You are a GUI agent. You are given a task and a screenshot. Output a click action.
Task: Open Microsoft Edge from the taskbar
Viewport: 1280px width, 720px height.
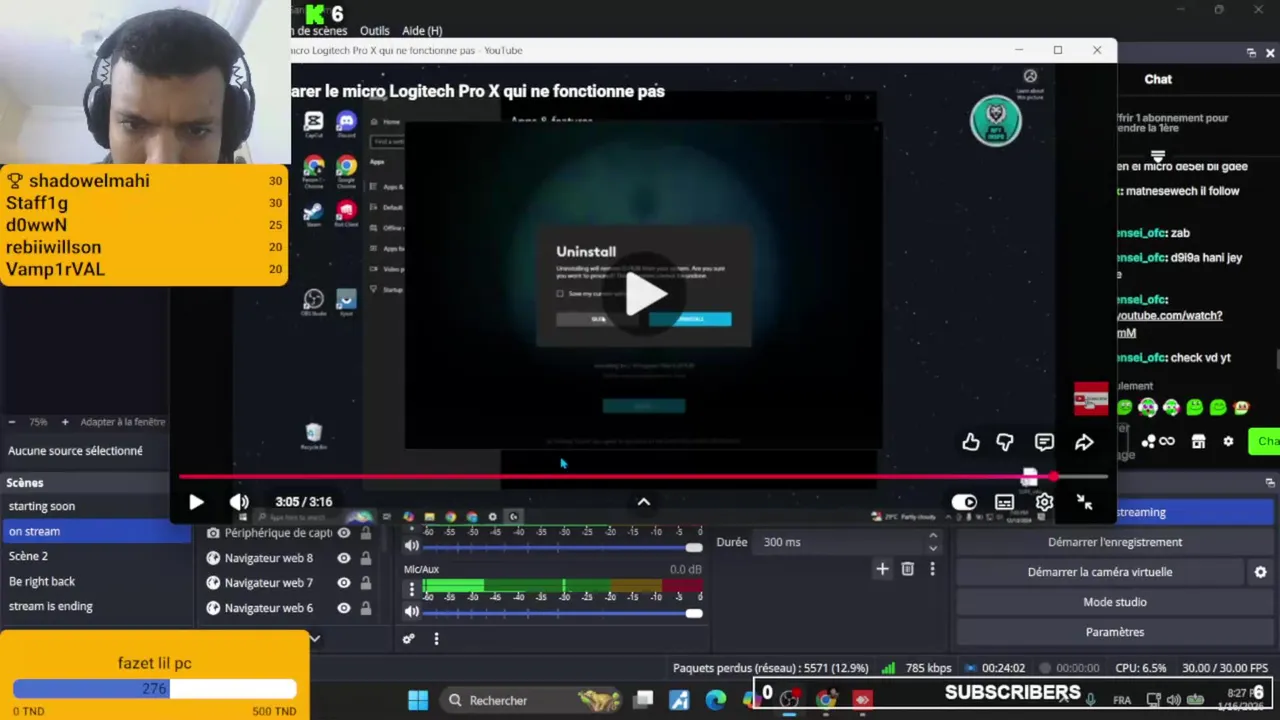(x=716, y=700)
